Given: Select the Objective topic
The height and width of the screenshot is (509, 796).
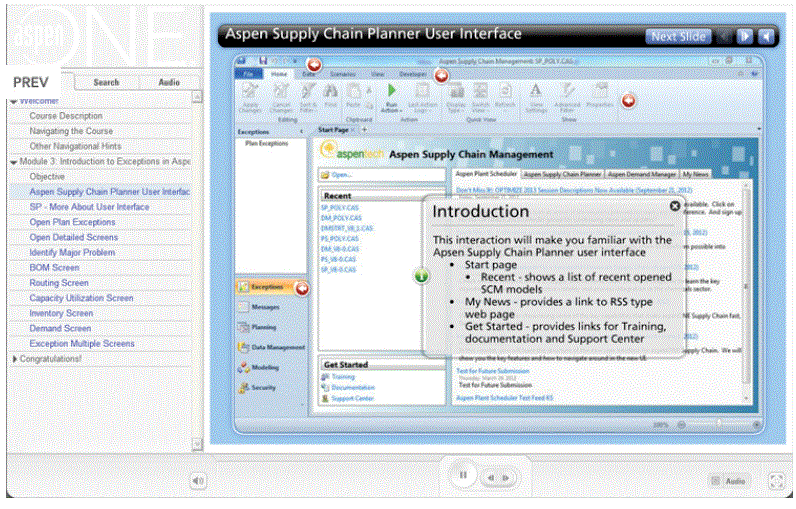Looking at the screenshot, I should [x=47, y=177].
